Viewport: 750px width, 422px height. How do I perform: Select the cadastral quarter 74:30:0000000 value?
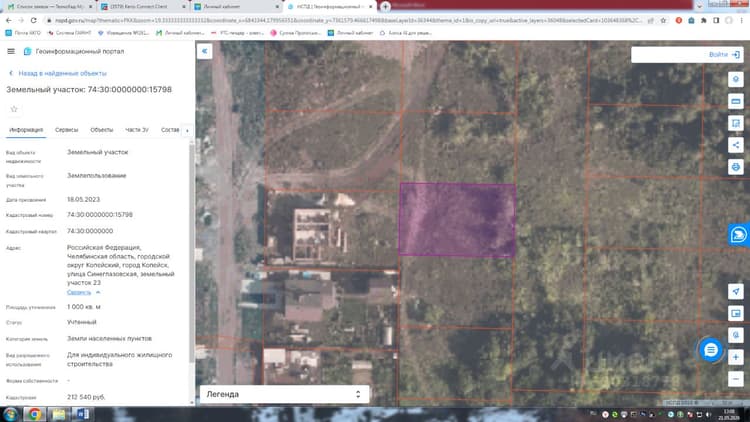coord(90,231)
